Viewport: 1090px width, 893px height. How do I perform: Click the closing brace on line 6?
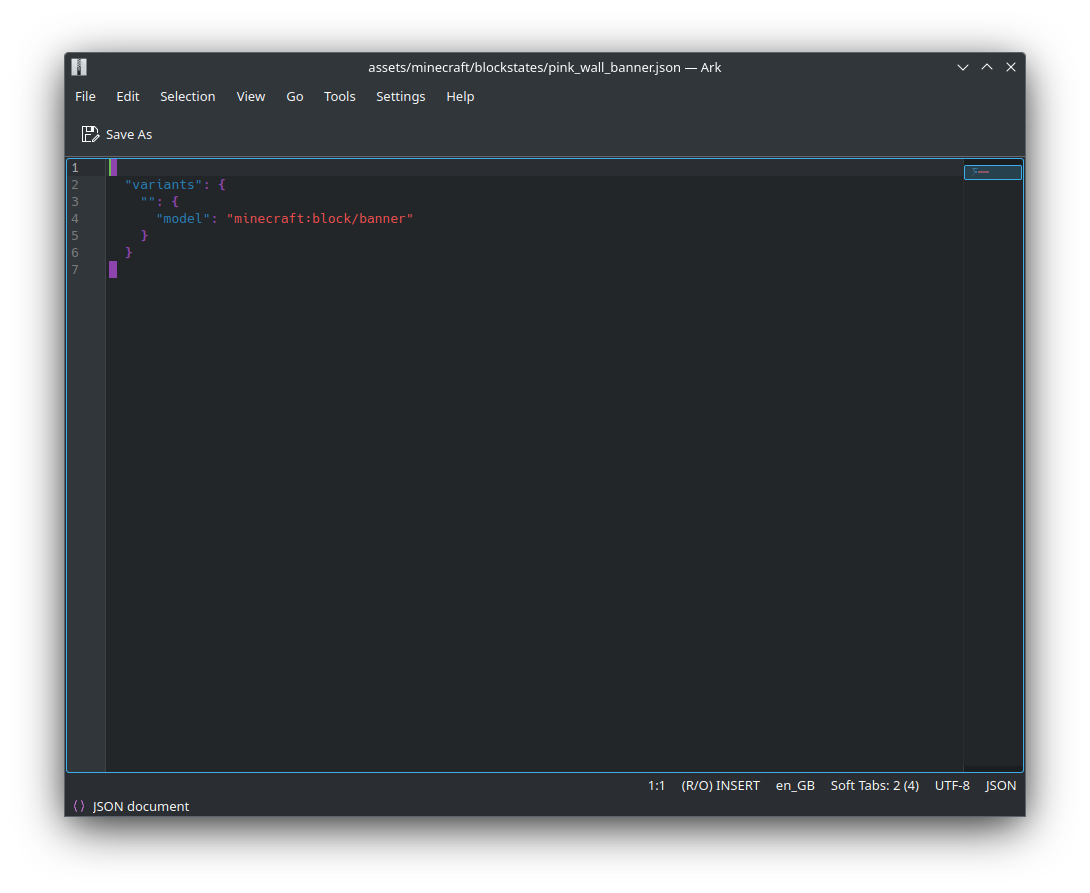point(129,252)
